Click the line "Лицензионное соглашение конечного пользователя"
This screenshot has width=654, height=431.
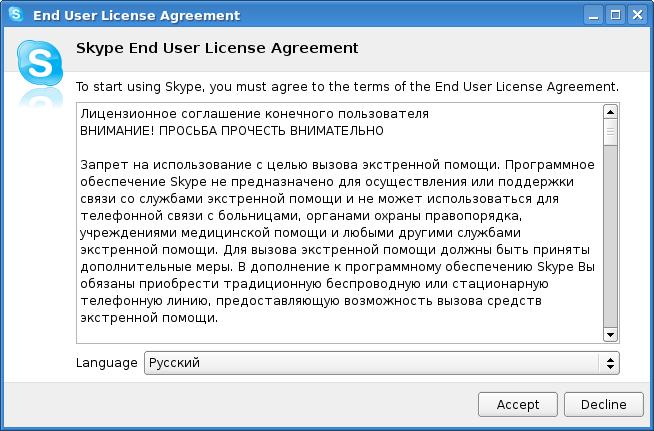(254, 113)
